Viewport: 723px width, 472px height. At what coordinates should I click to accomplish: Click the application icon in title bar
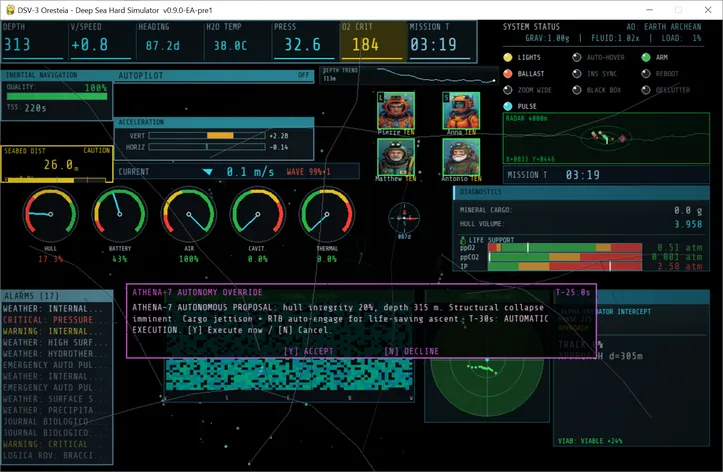click(x=10, y=10)
